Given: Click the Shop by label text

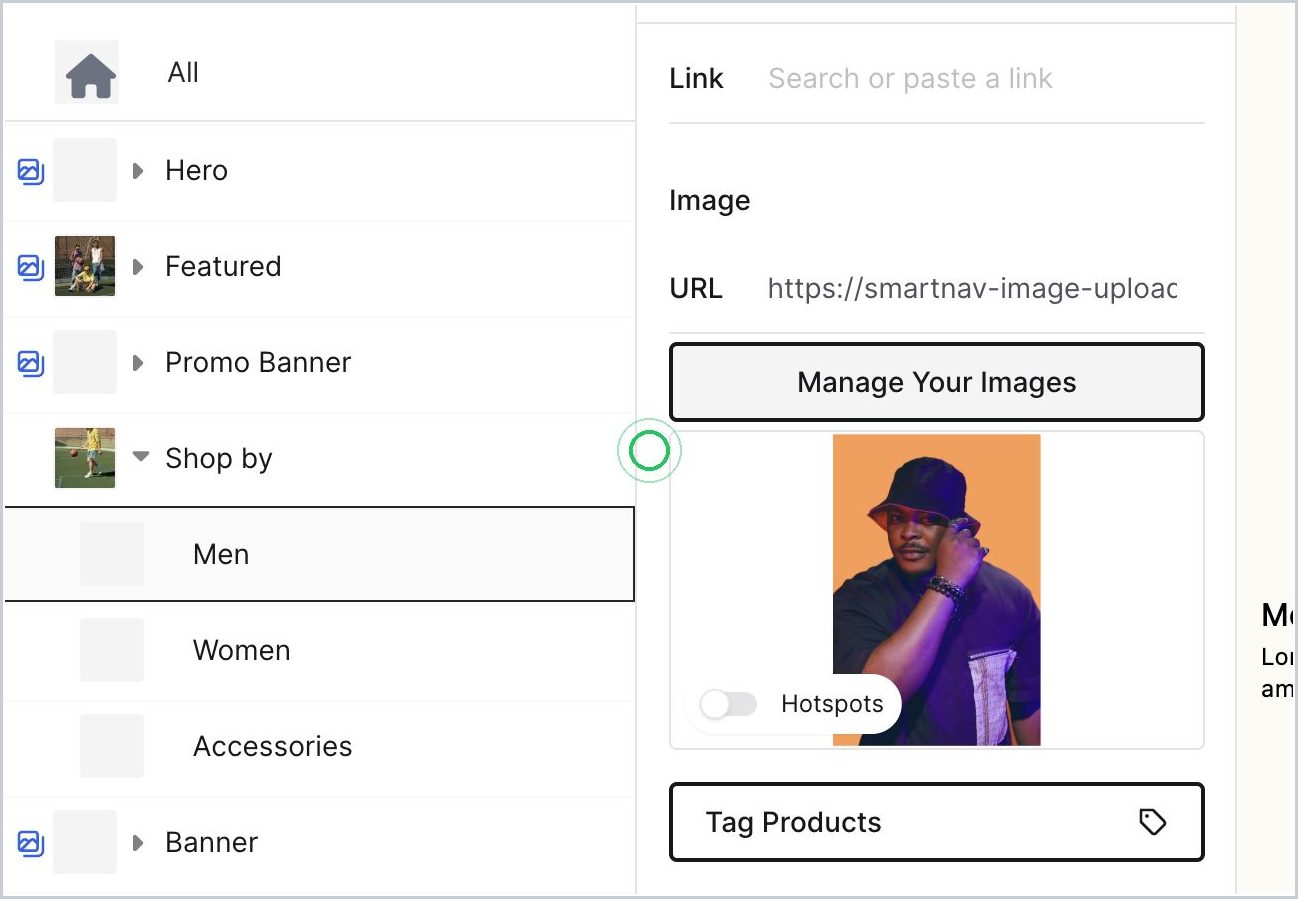Looking at the screenshot, I should (x=219, y=459).
